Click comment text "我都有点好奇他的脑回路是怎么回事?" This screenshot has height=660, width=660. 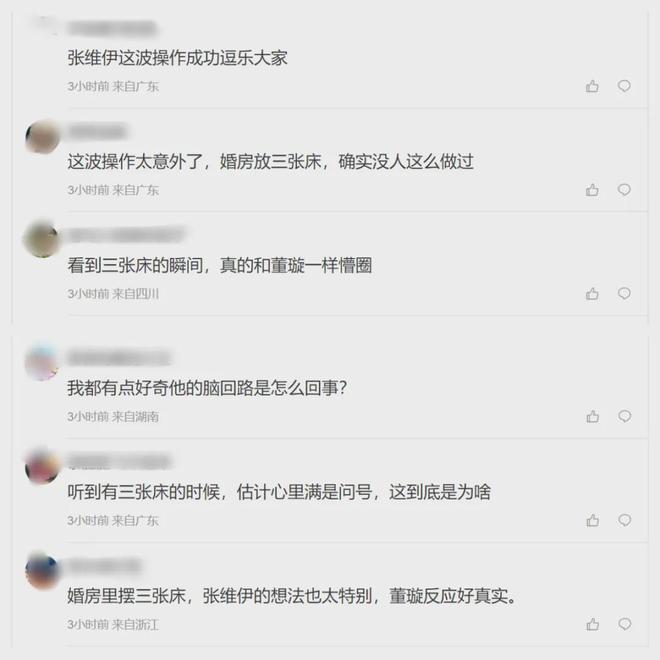[x=208, y=388]
